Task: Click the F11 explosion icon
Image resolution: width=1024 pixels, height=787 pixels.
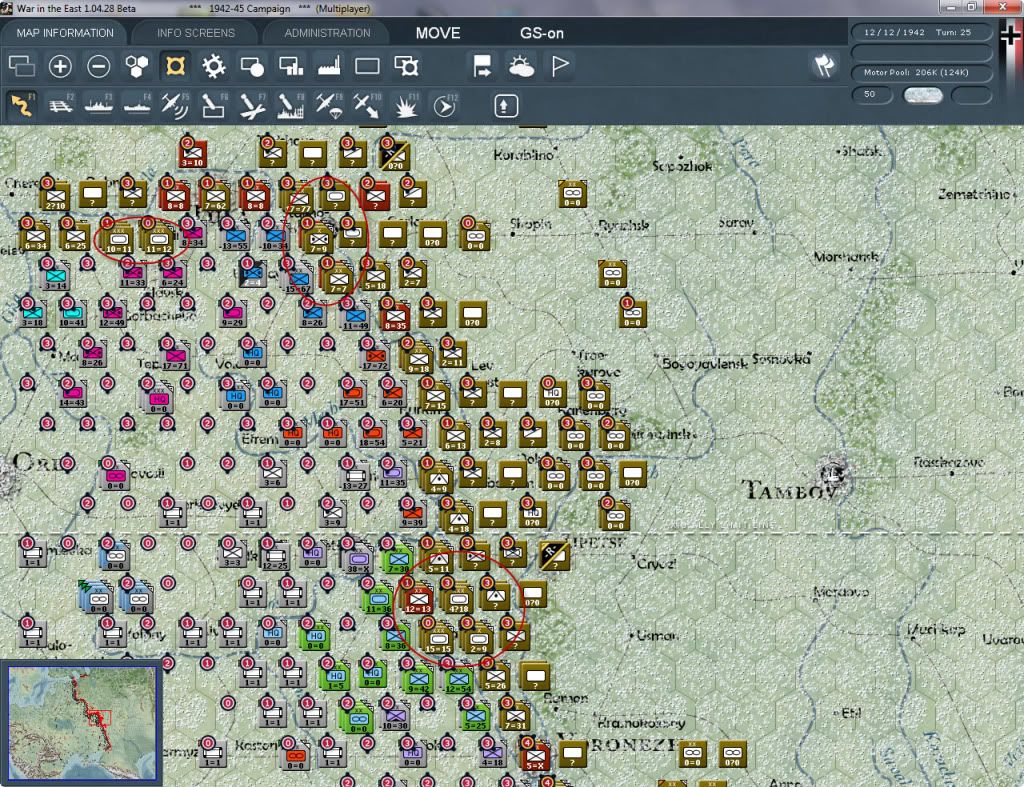Action: click(406, 106)
